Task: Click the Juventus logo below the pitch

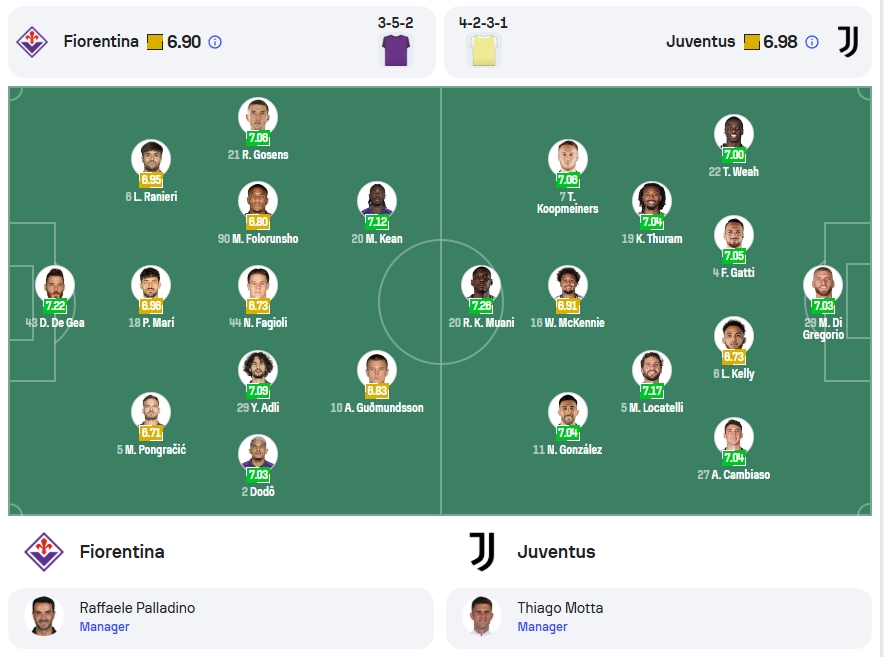Action: [x=482, y=552]
